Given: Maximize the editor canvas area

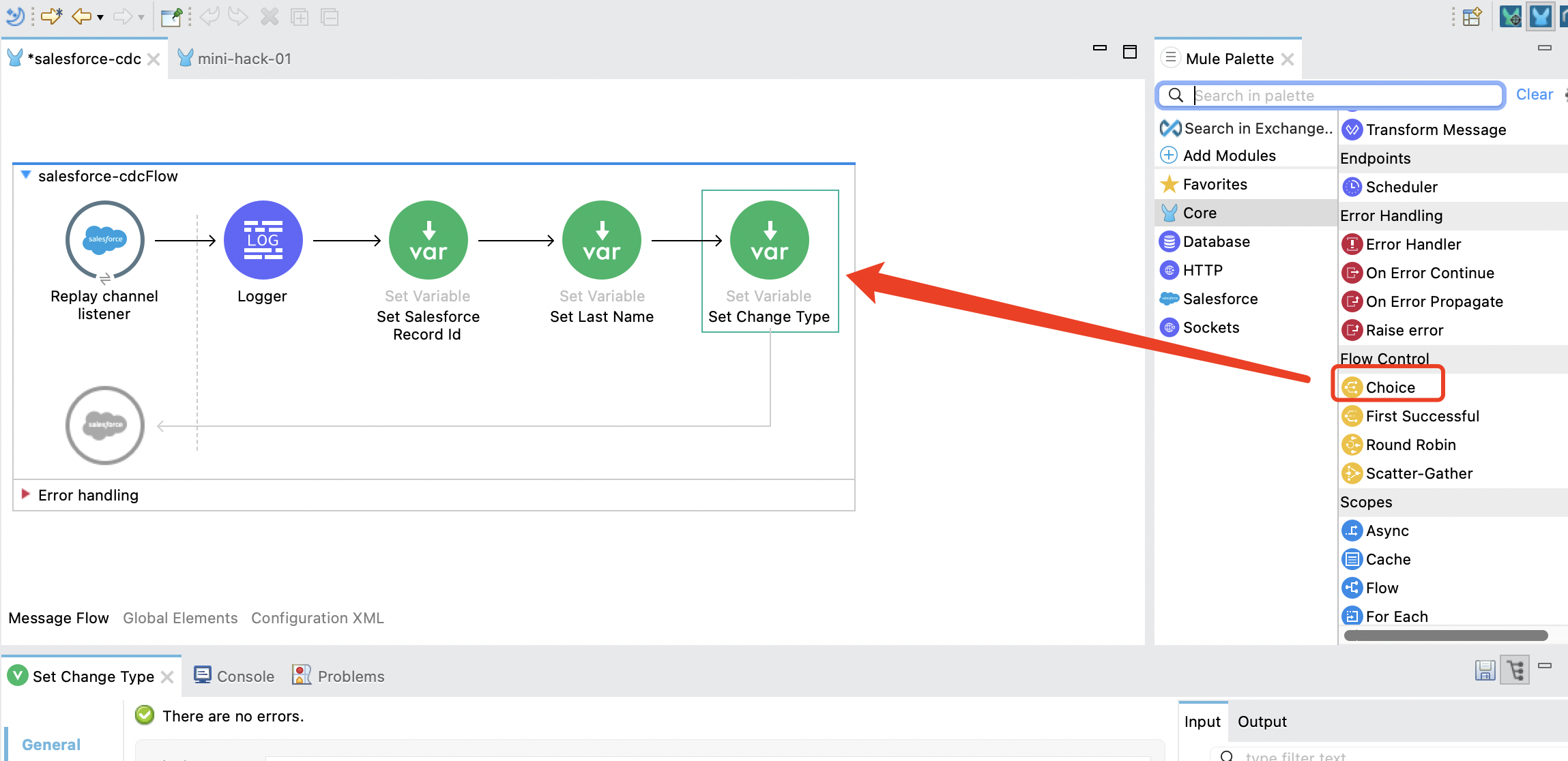Looking at the screenshot, I should 1130,51.
